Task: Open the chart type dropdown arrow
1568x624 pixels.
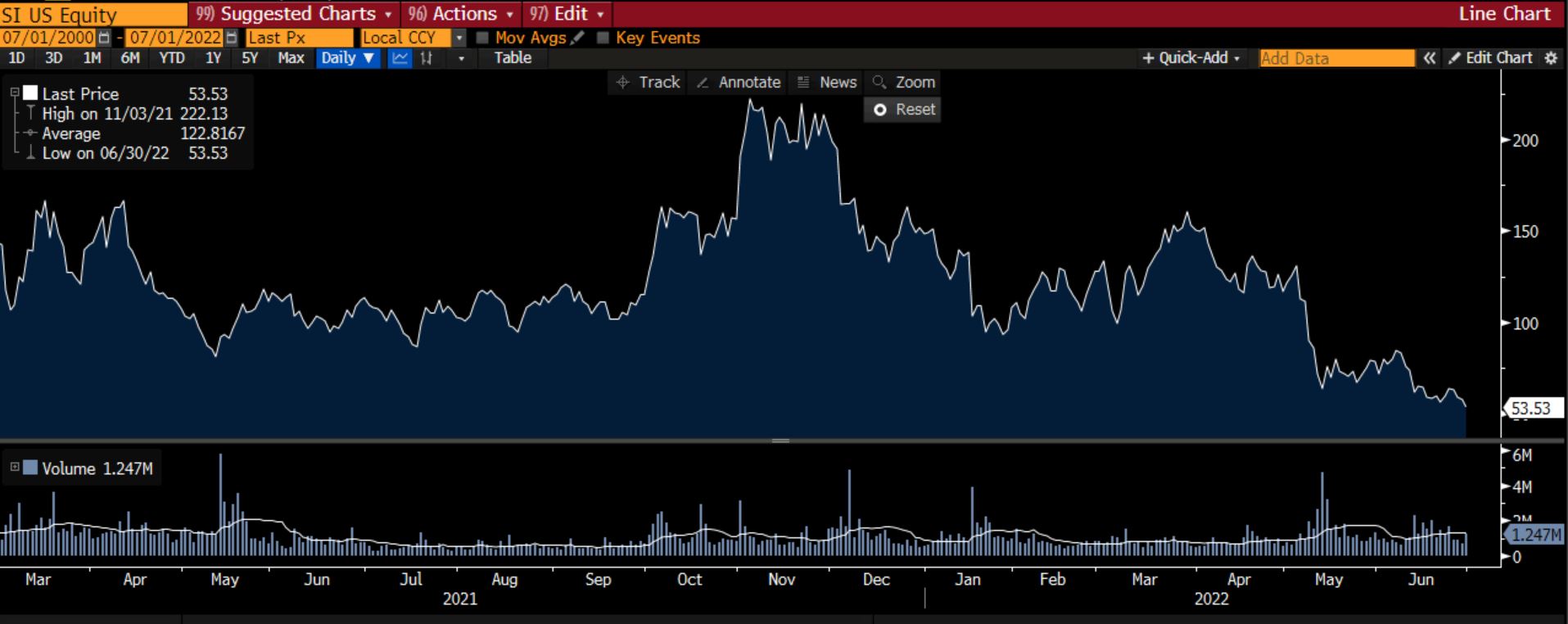Action: pos(462,58)
